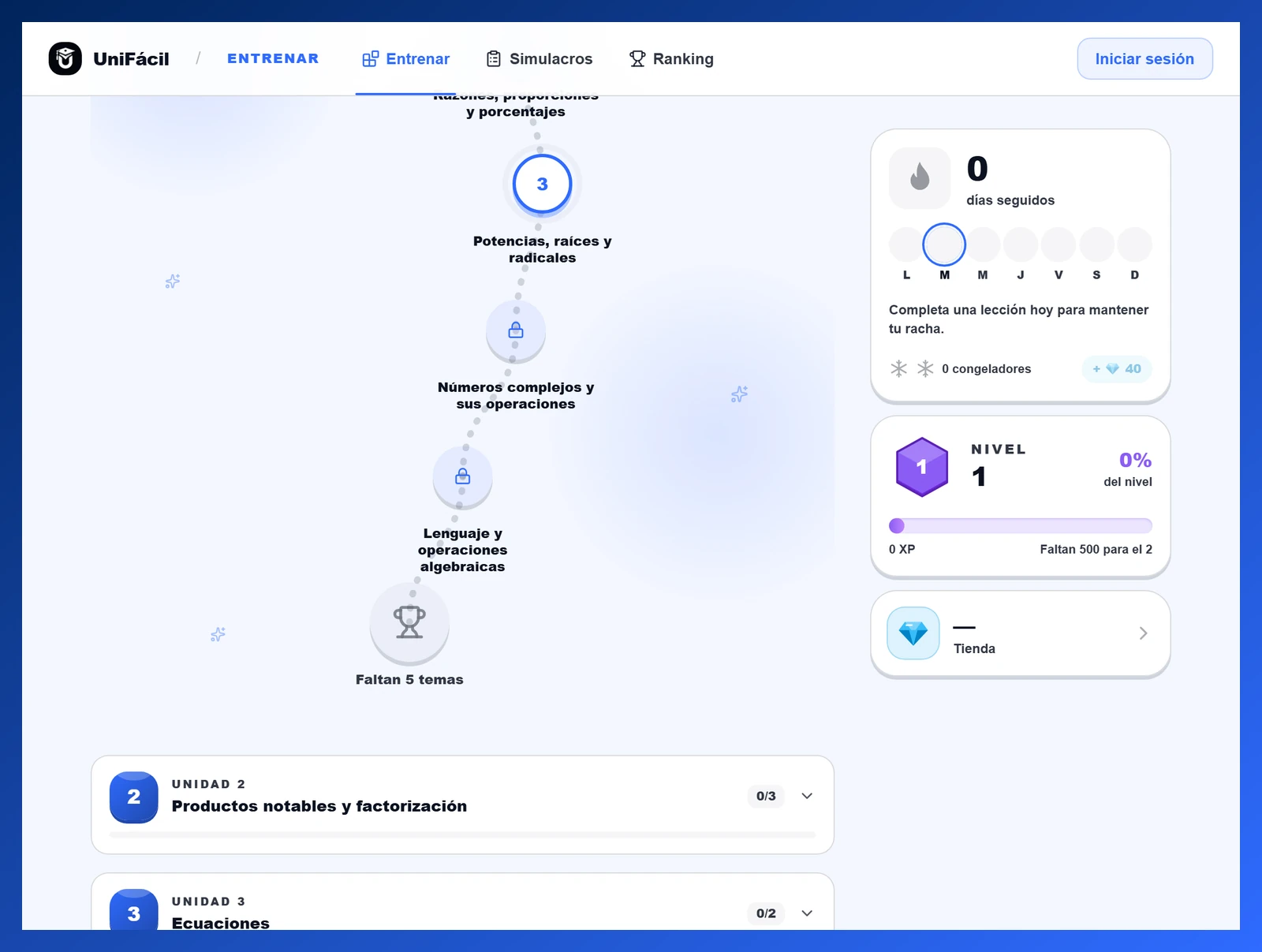This screenshot has height=952, width=1262.
Task: Click the 0% del nivel text
Action: [x=1128, y=469]
